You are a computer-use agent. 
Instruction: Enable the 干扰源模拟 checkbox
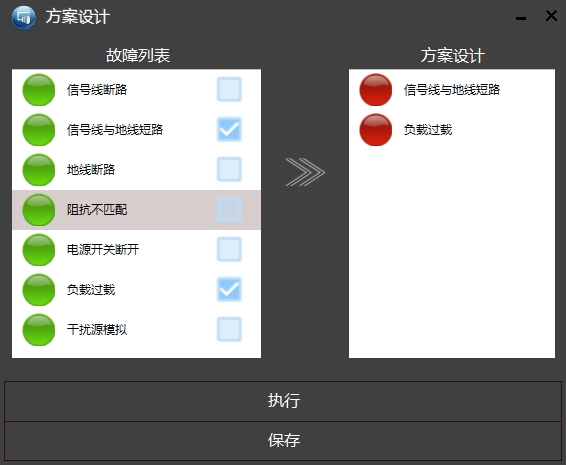(229, 329)
